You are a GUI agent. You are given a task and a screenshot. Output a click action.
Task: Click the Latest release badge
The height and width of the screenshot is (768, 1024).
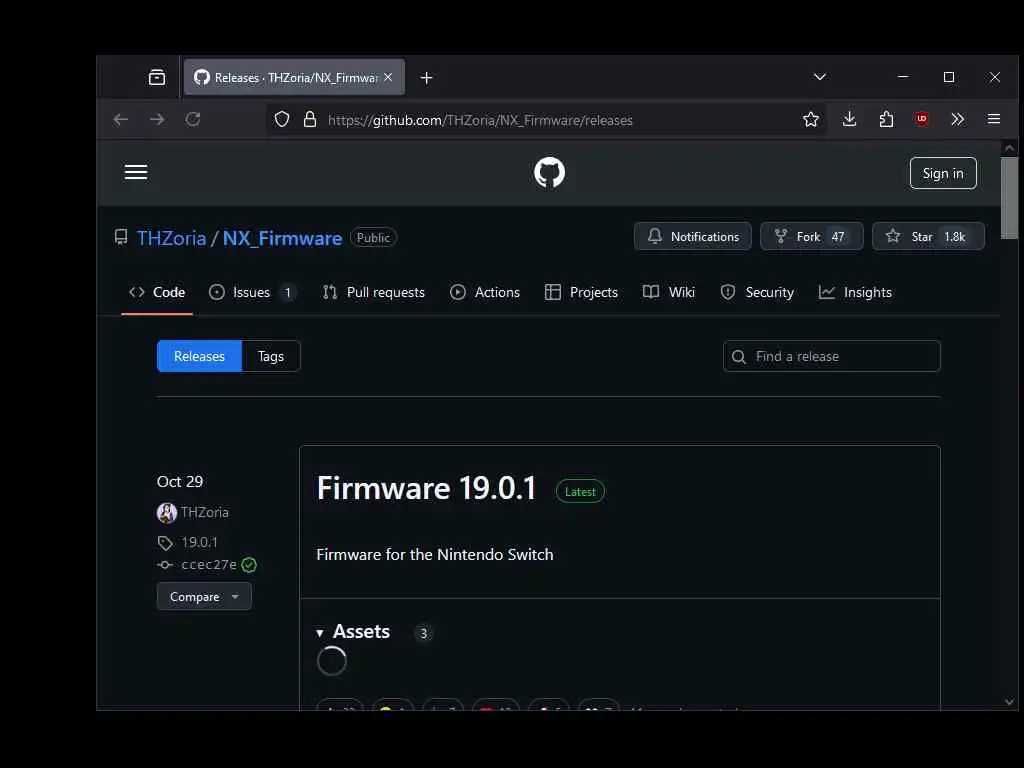[580, 492]
